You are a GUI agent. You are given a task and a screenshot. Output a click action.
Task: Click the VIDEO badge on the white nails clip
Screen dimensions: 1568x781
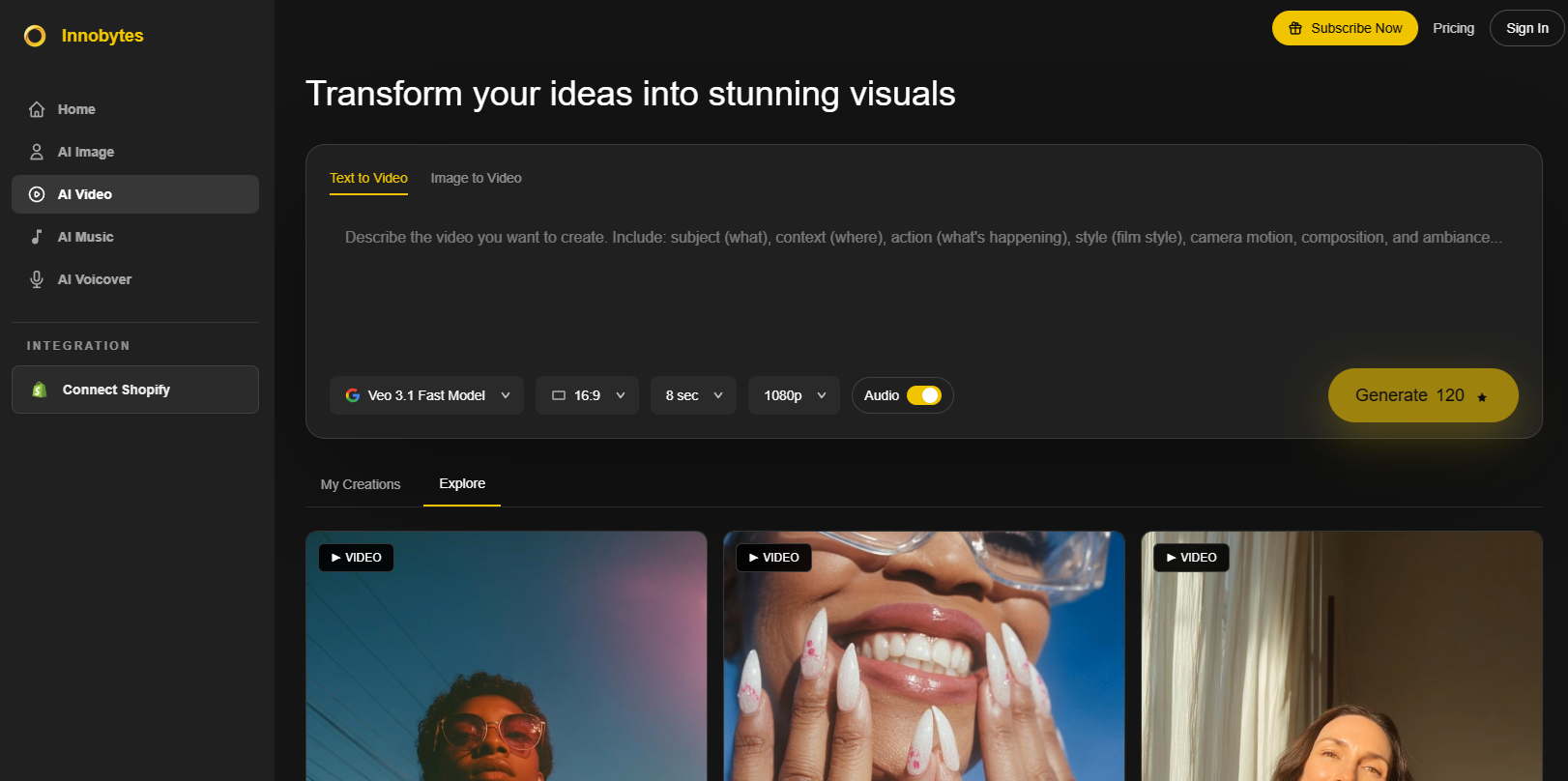click(x=773, y=558)
